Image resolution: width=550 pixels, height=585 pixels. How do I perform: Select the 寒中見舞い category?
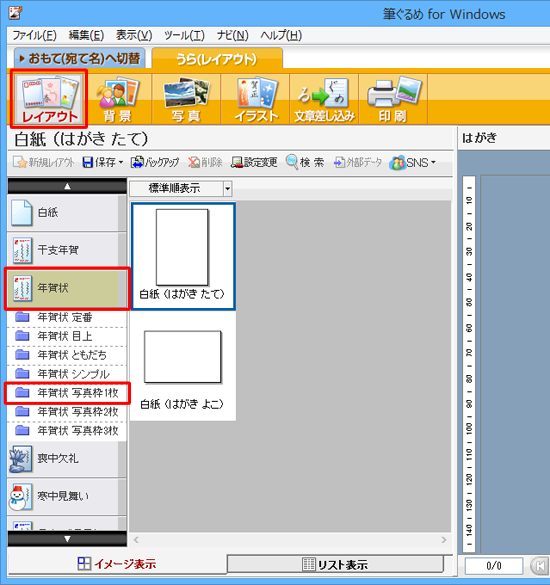click(x=66, y=497)
